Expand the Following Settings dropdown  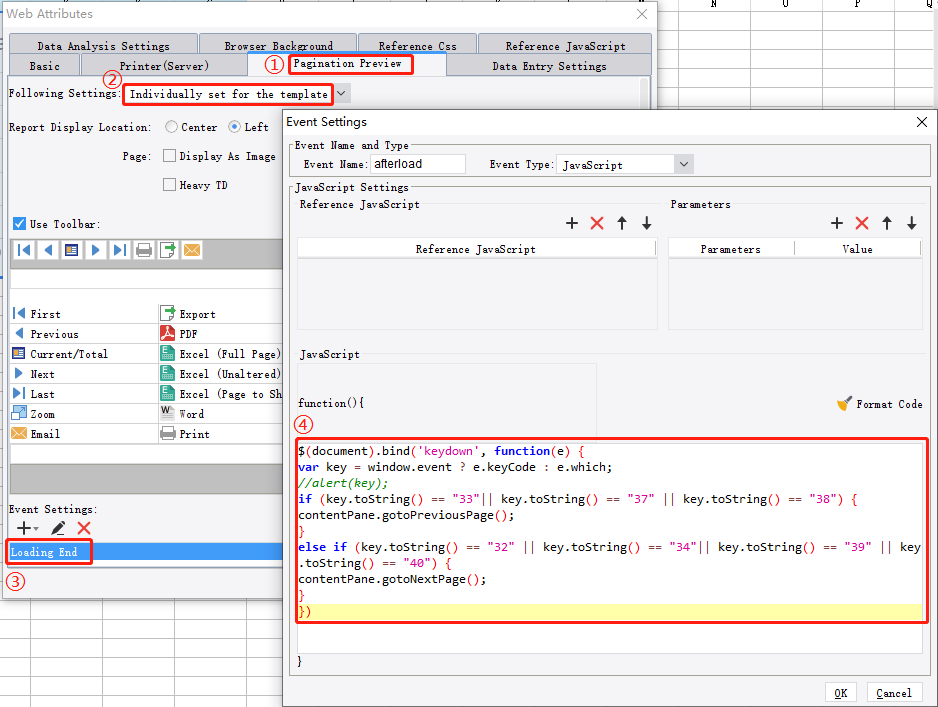[x=342, y=93]
